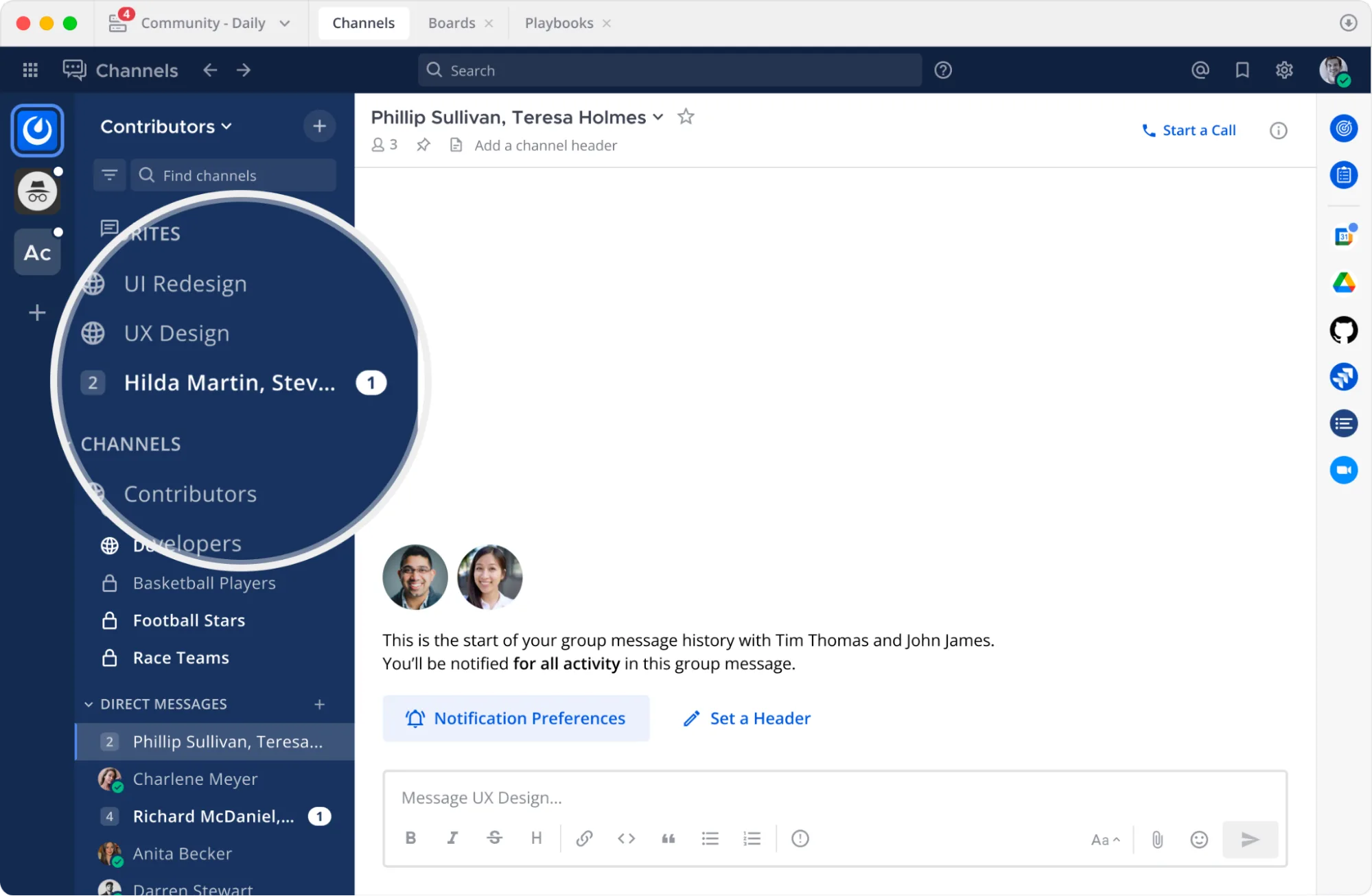Go forward with the history arrow
The image size is (1372, 896).
click(x=244, y=70)
